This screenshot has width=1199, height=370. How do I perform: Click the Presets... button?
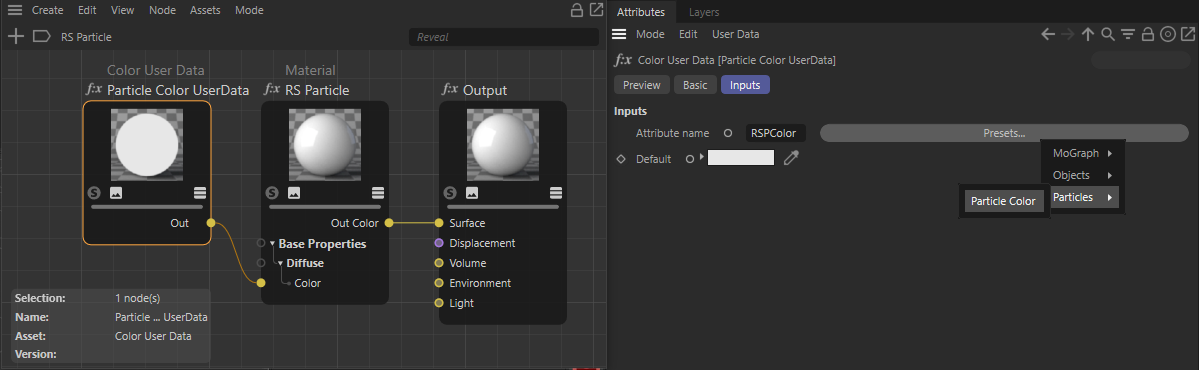[1004, 133]
